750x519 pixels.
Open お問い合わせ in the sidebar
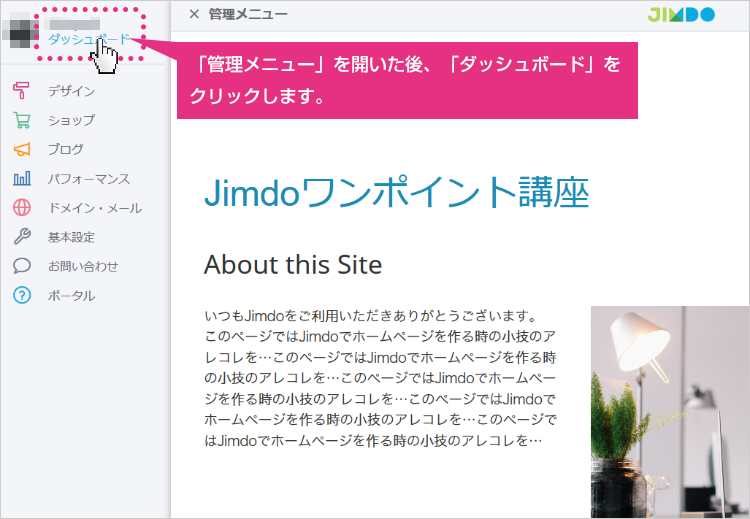pyautogui.click(x=83, y=266)
